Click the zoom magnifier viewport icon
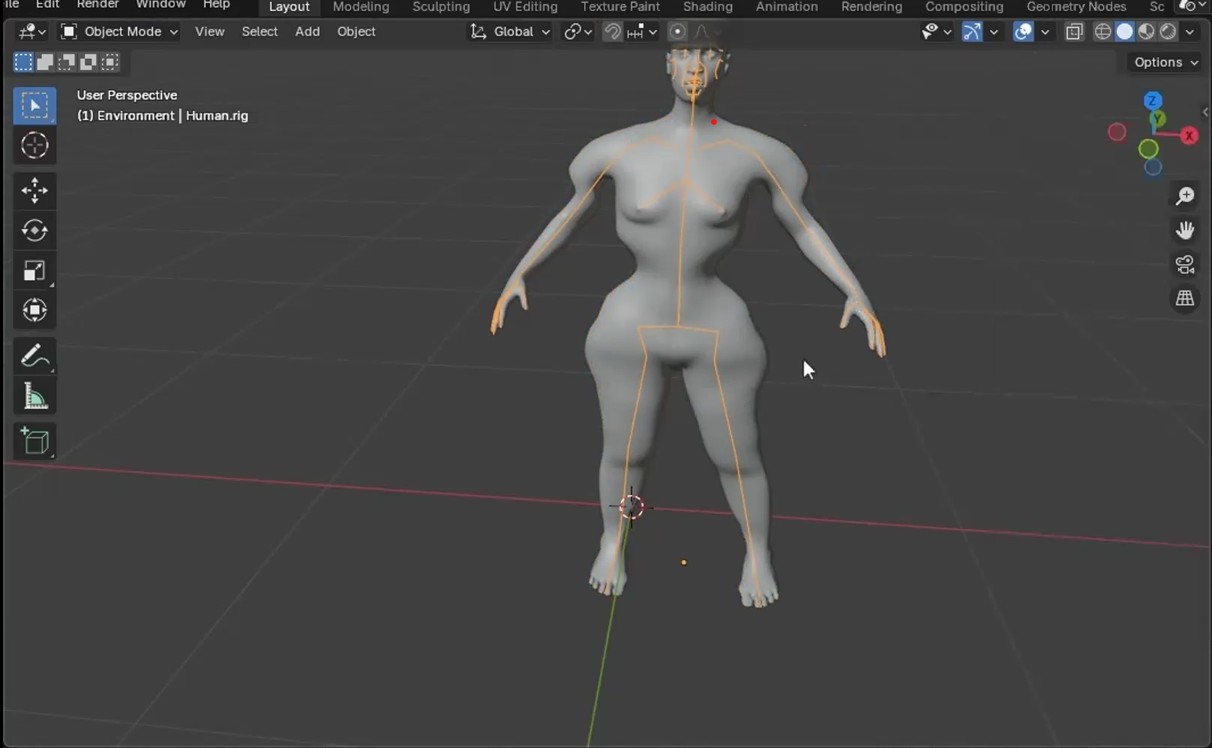 (x=1185, y=196)
